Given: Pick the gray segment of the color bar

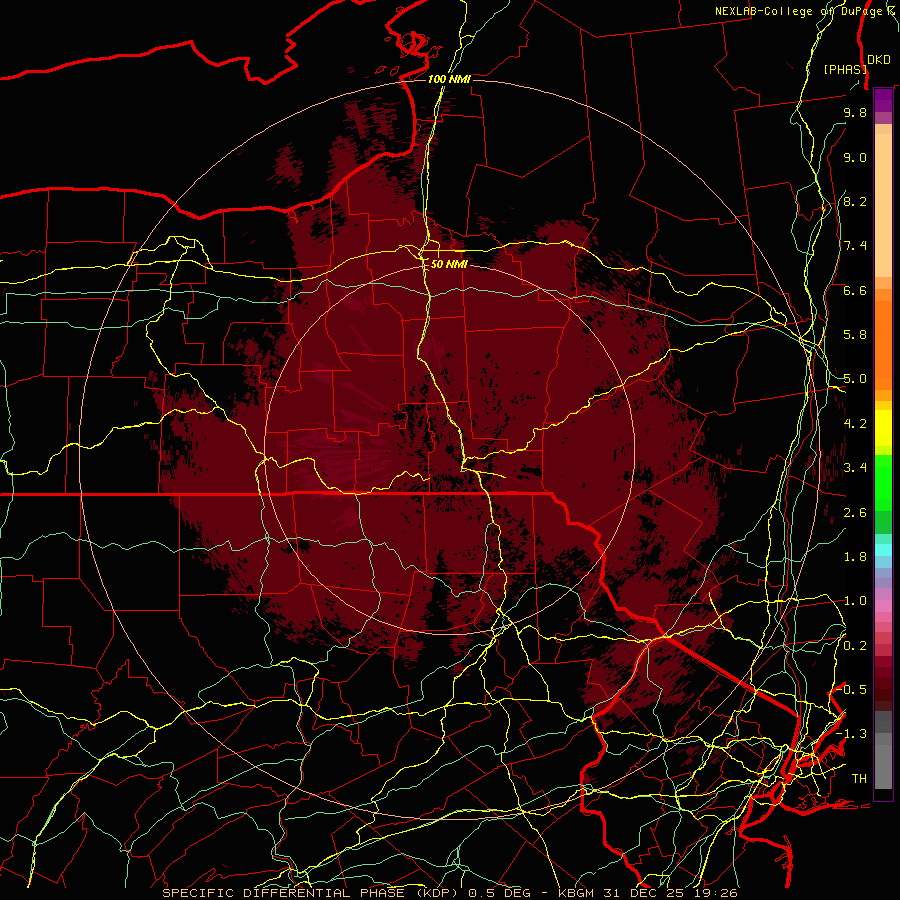Looking at the screenshot, I should 883,749.
